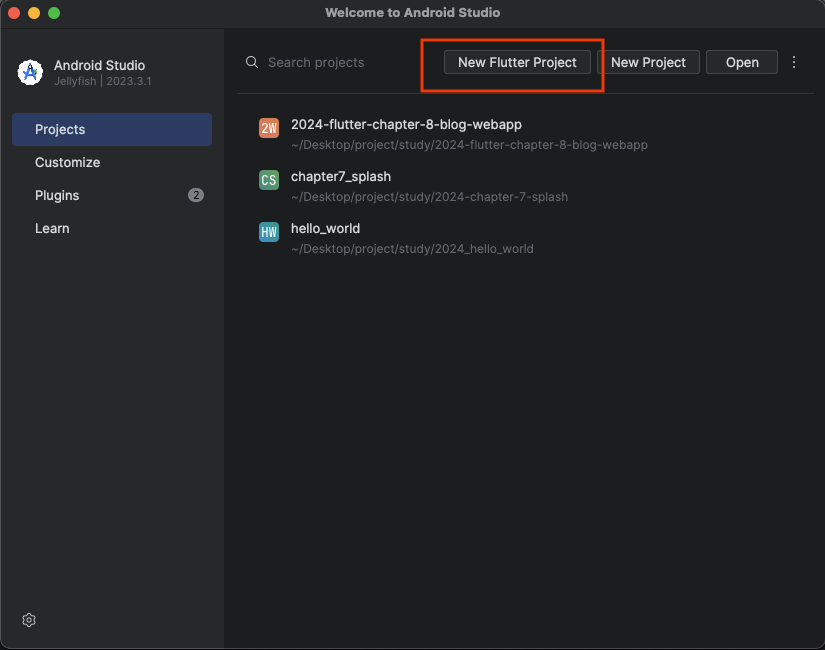
Task: Click the path ~/Desktop/project/study/2024-chapter-7-splash
Action: tap(429, 197)
